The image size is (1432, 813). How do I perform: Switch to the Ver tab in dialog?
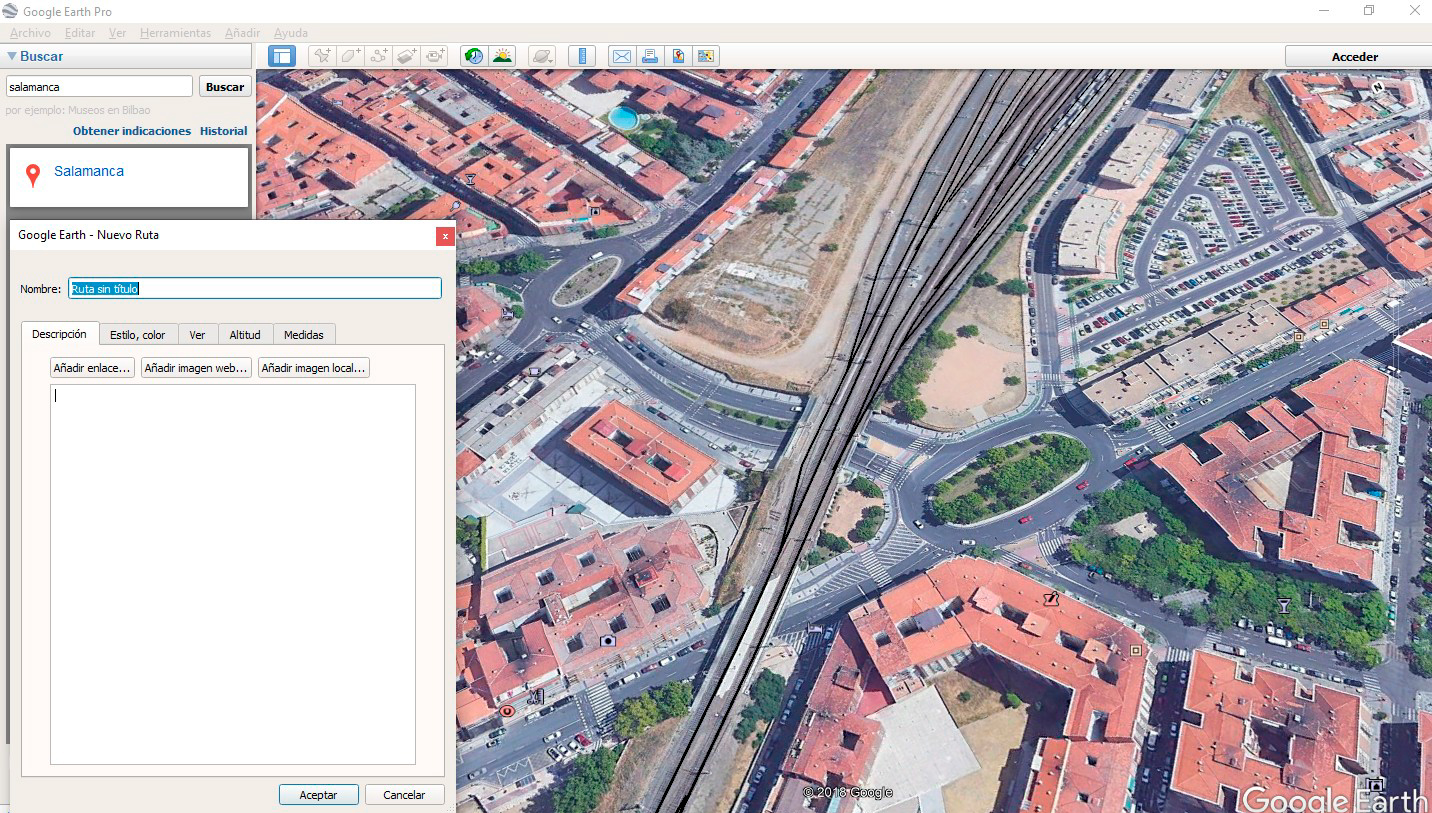click(x=197, y=335)
